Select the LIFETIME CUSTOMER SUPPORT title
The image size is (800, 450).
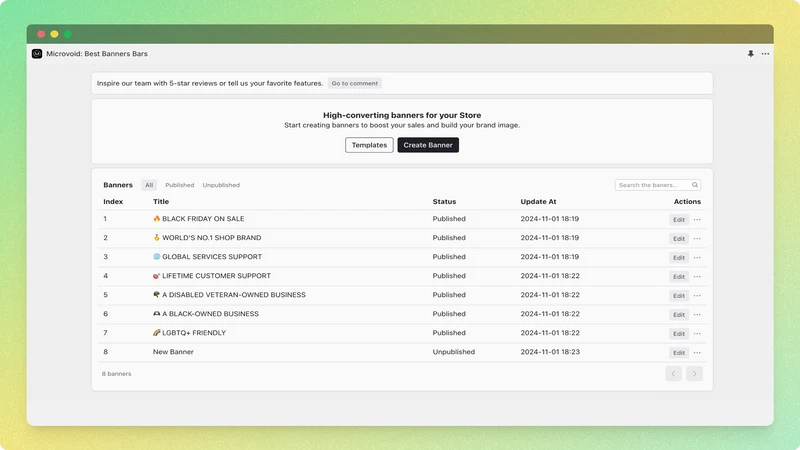[216, 276]
